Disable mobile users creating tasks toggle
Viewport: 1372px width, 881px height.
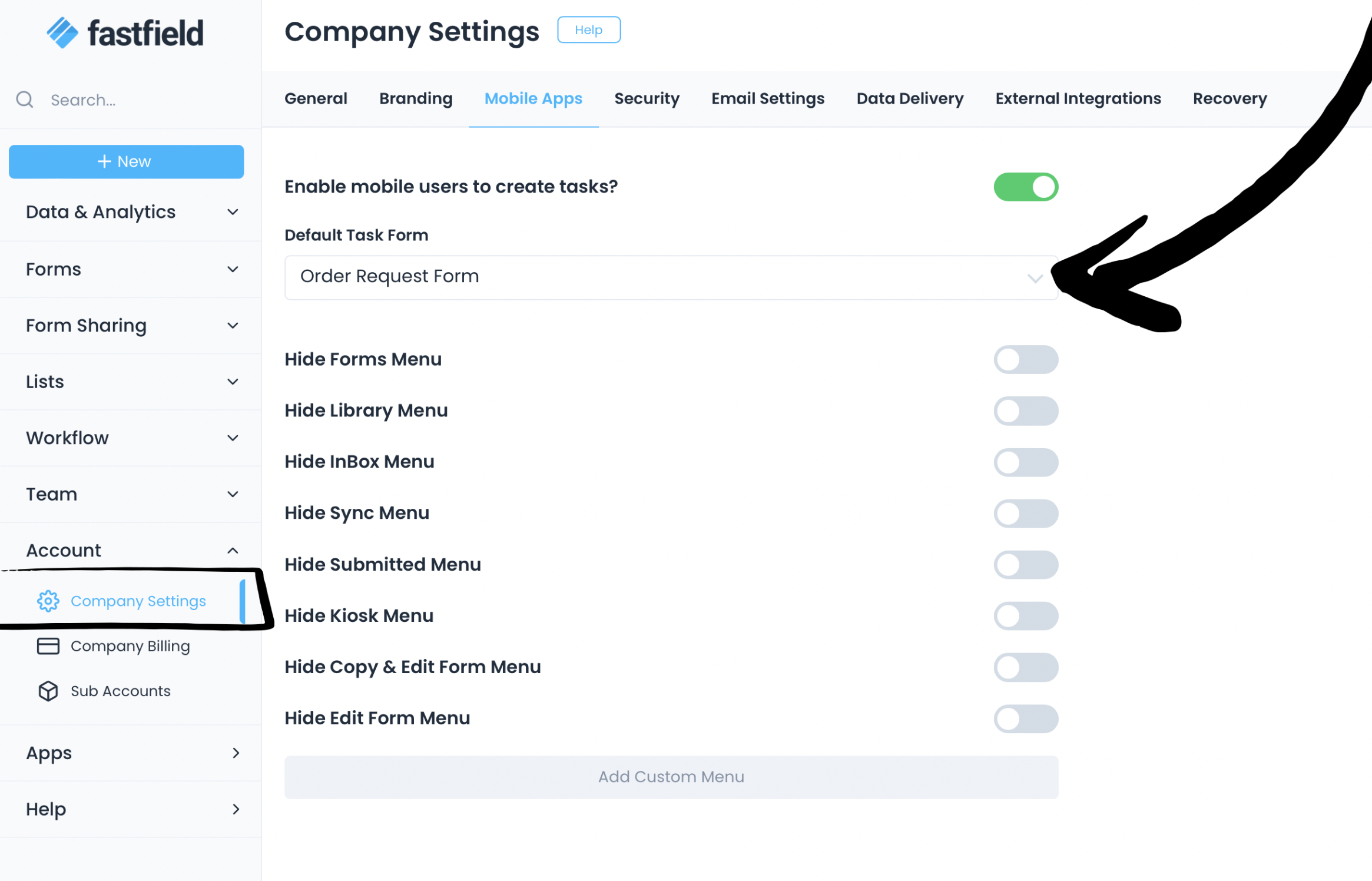[x=1026, y=187]
